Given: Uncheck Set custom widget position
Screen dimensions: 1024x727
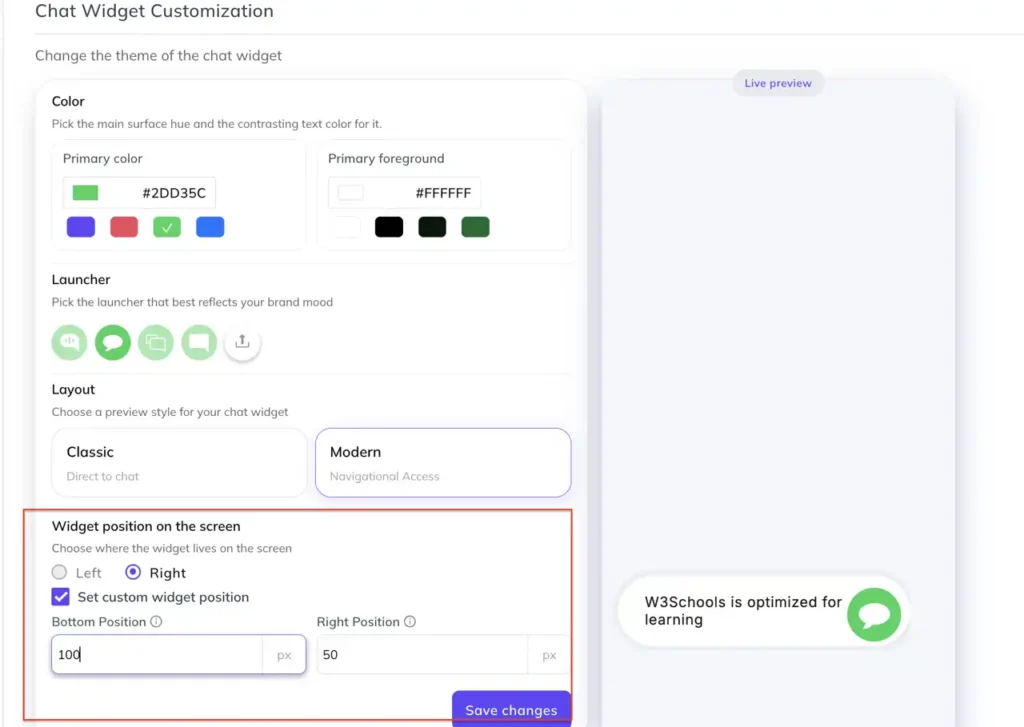Looking at the screenshot, I should pos(61,596).
